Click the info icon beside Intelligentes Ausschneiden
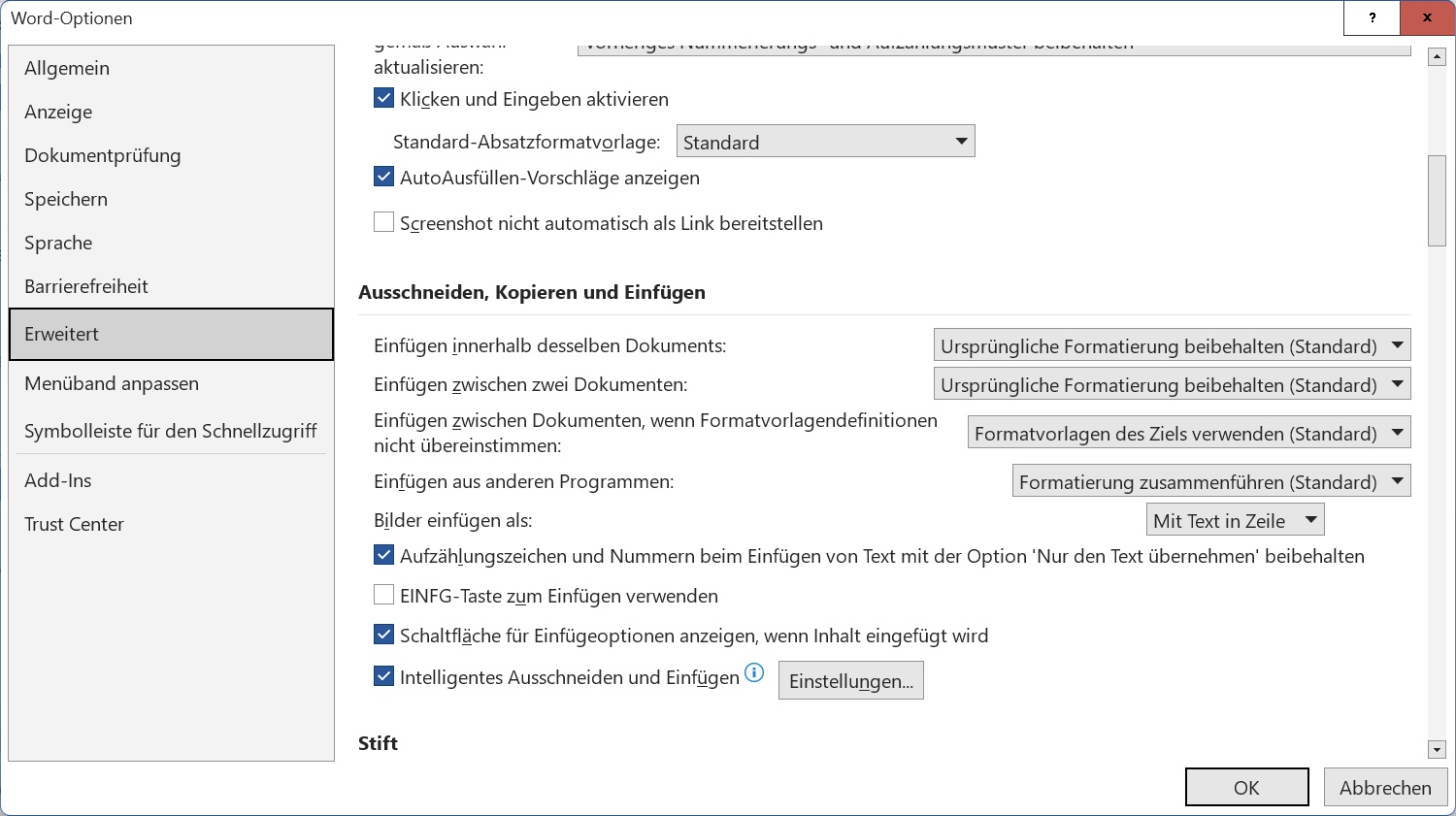Screen dimensions: 1456x816 click(x=753, y=672)
